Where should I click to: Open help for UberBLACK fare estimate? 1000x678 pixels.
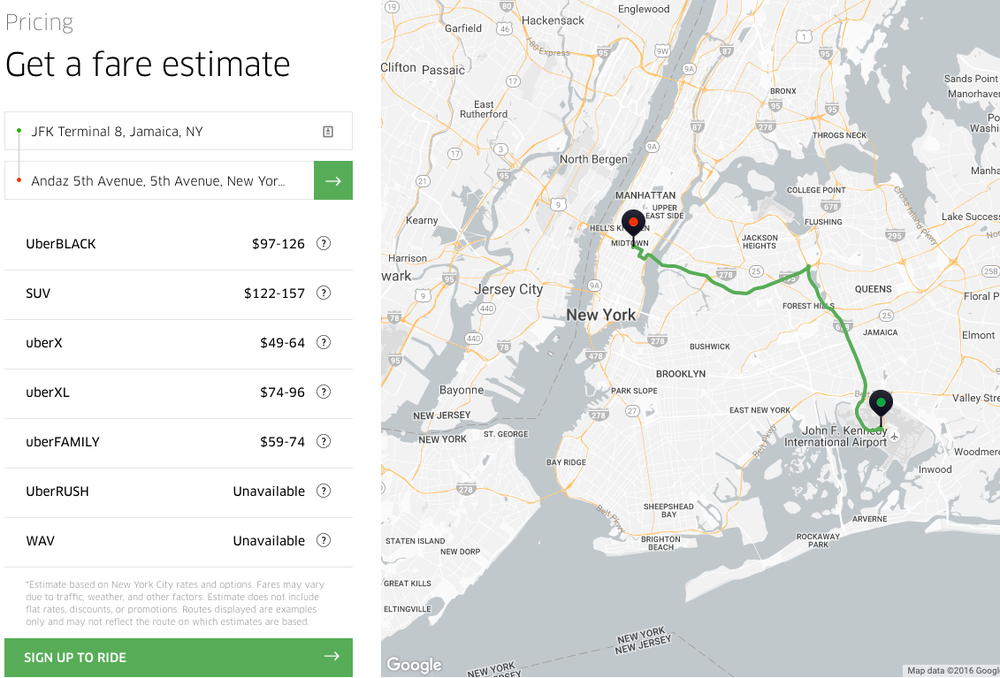coord(323,243)
